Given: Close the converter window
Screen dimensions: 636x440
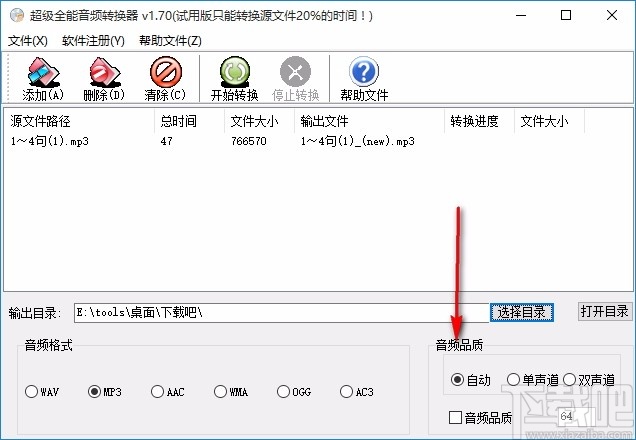Looking at the screenshot, I should pyautogui.click(x=612, y=15).
